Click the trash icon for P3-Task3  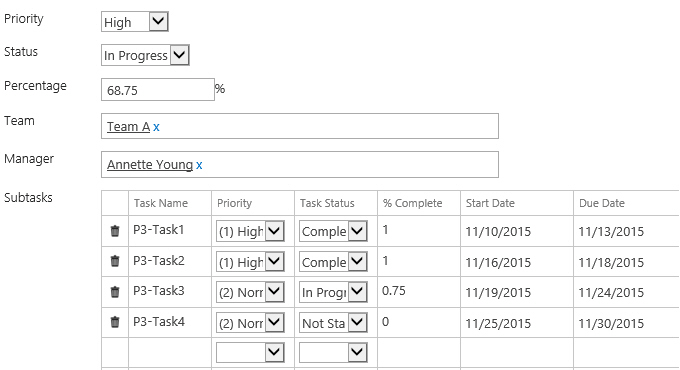tap(115, 292)
